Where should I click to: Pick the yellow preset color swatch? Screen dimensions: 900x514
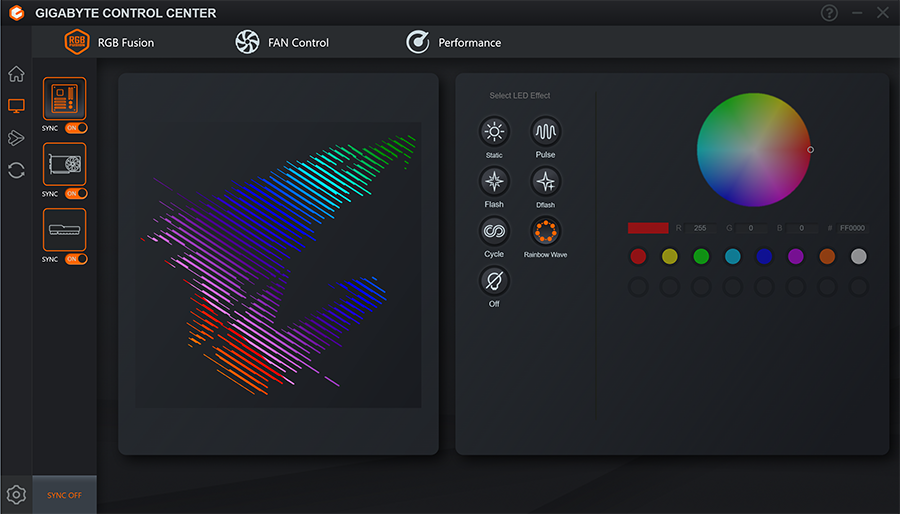(670, 256)
